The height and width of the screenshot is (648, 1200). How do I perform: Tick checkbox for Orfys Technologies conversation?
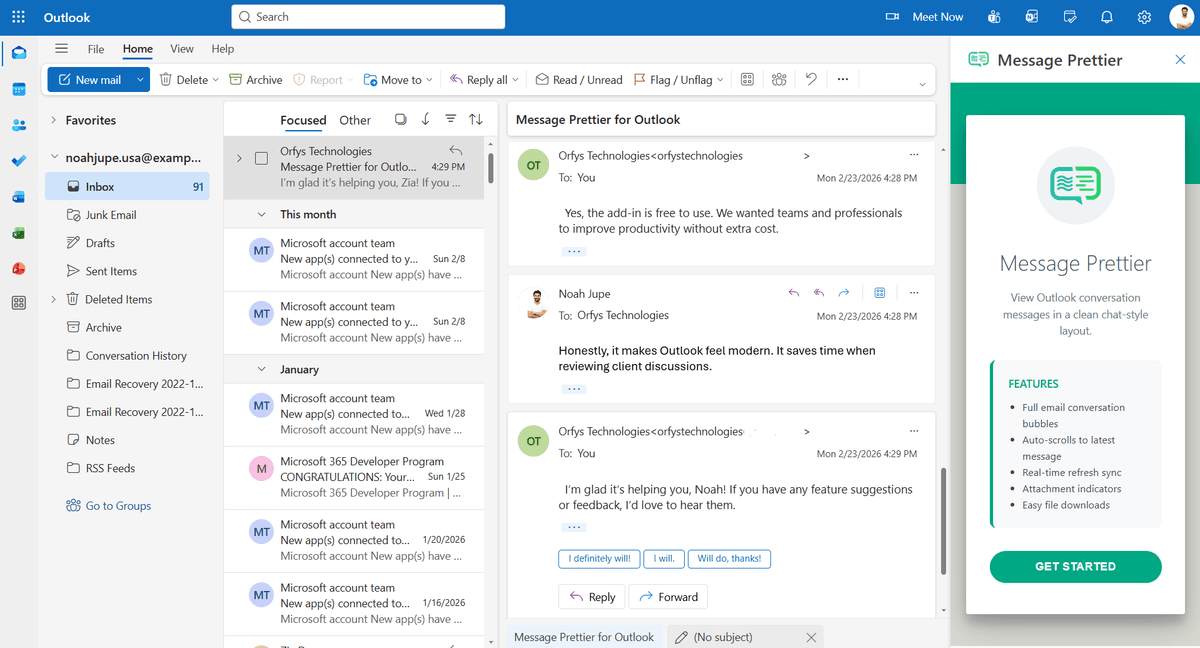(x=261, y=158)
